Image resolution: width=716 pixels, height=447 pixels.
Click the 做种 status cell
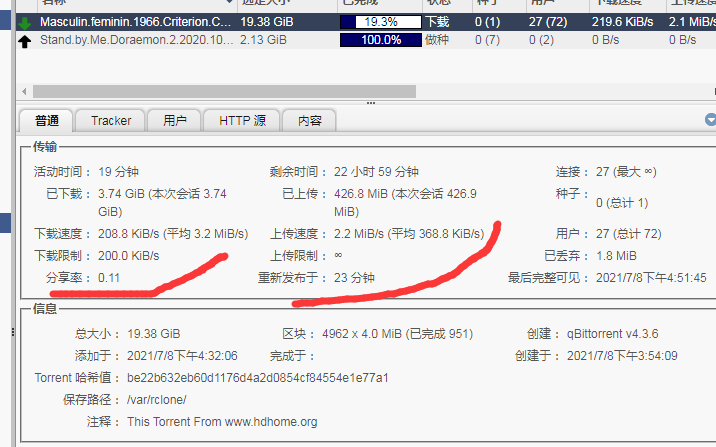[x=437, y=40]
